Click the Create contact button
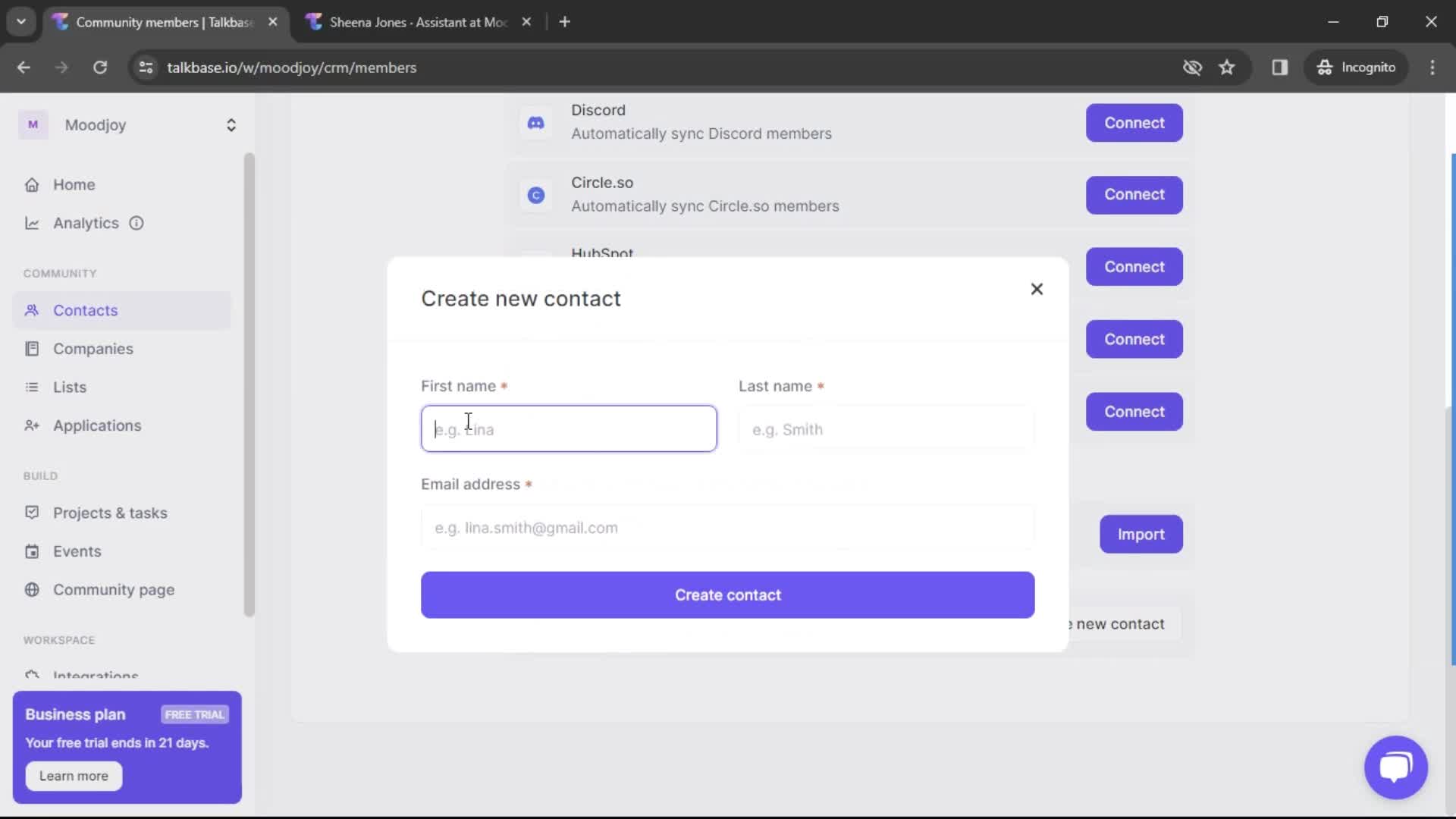The image size is (1456, 819). click(x=728, y=594)
